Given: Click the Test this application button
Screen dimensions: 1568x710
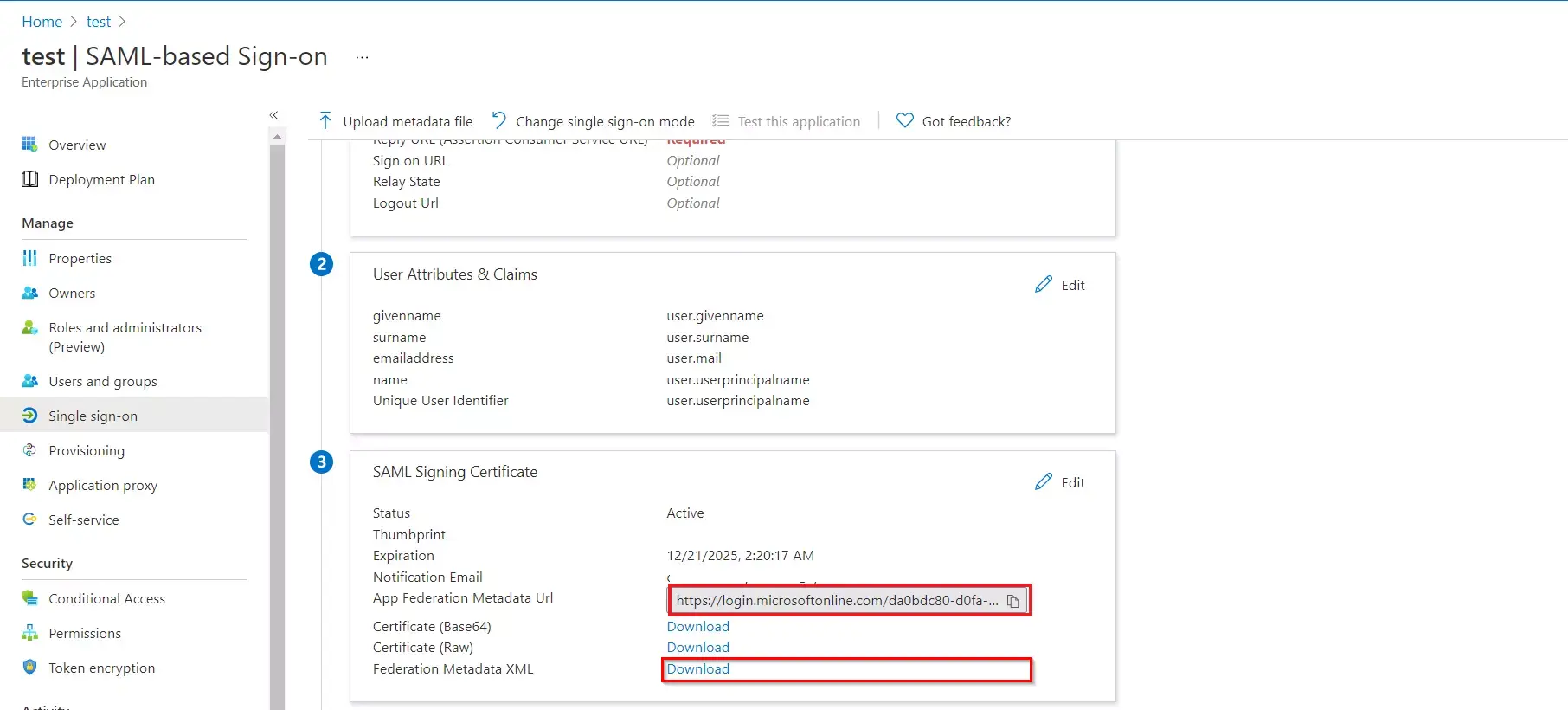Looking at the screenshot, I should 786,121.
